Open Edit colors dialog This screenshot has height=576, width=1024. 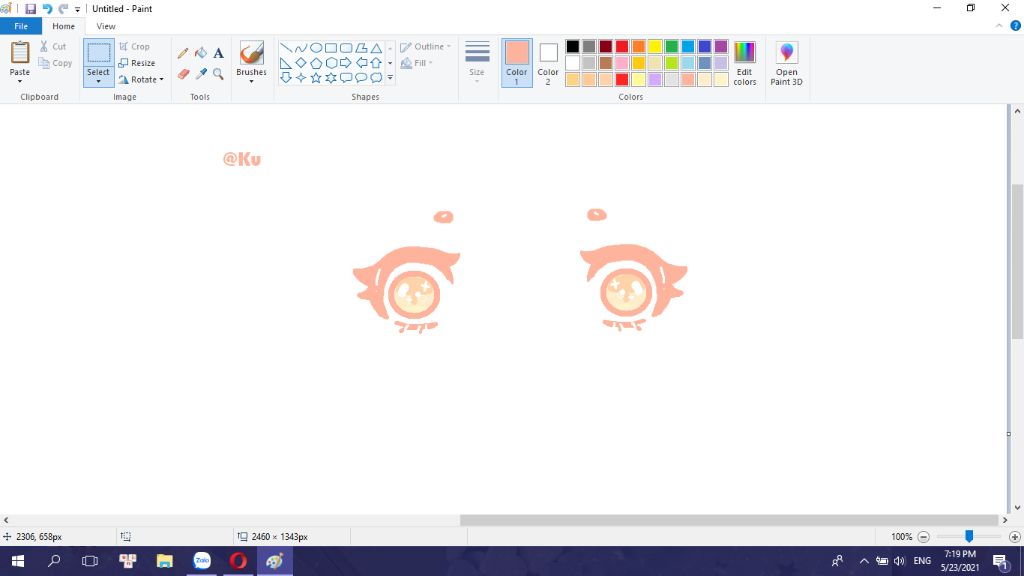click(744, 63)
